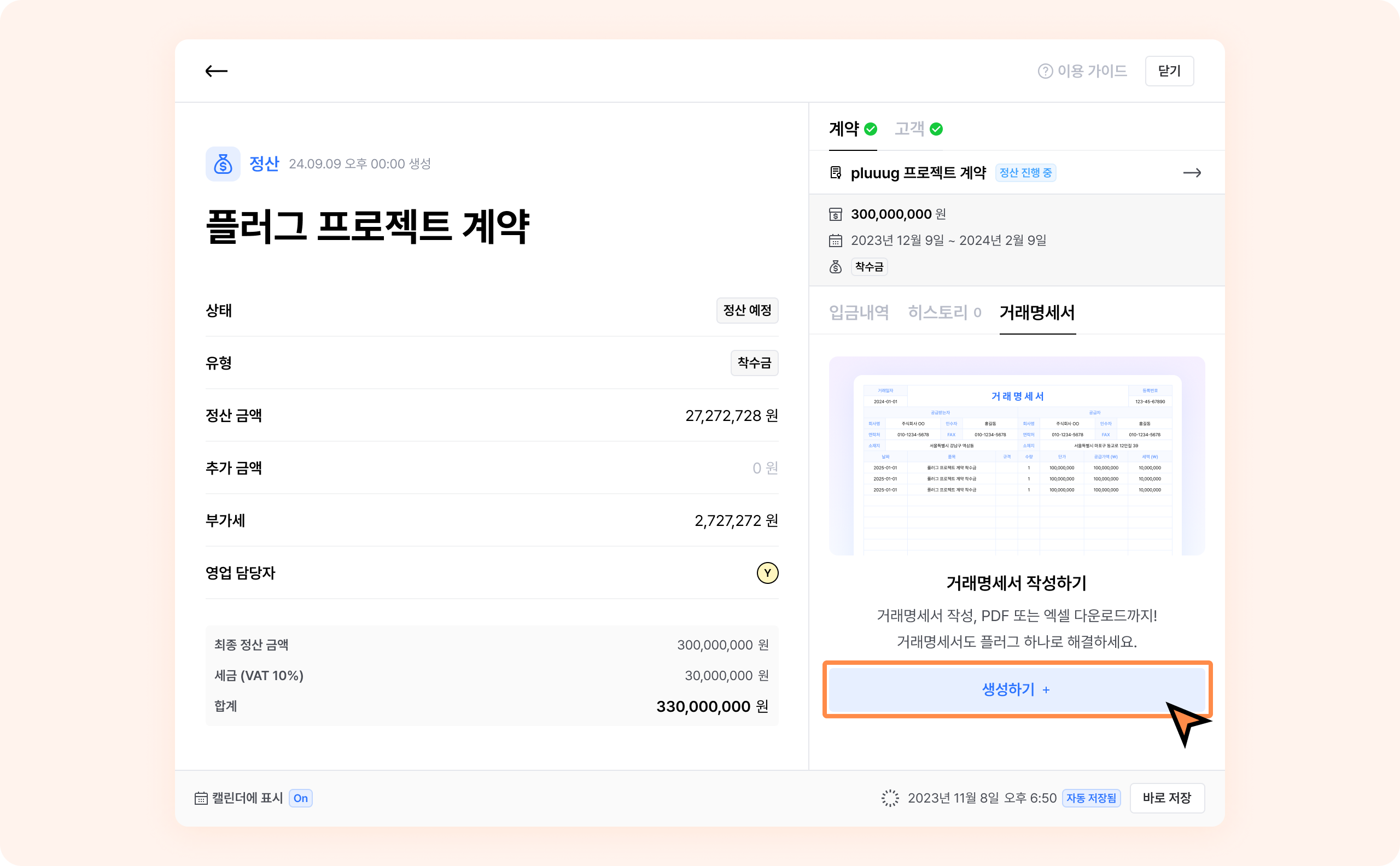Click the blue 정산 money bag icon
The width and height of the screenshot is (1400, 866).
[x=223, y=165]
